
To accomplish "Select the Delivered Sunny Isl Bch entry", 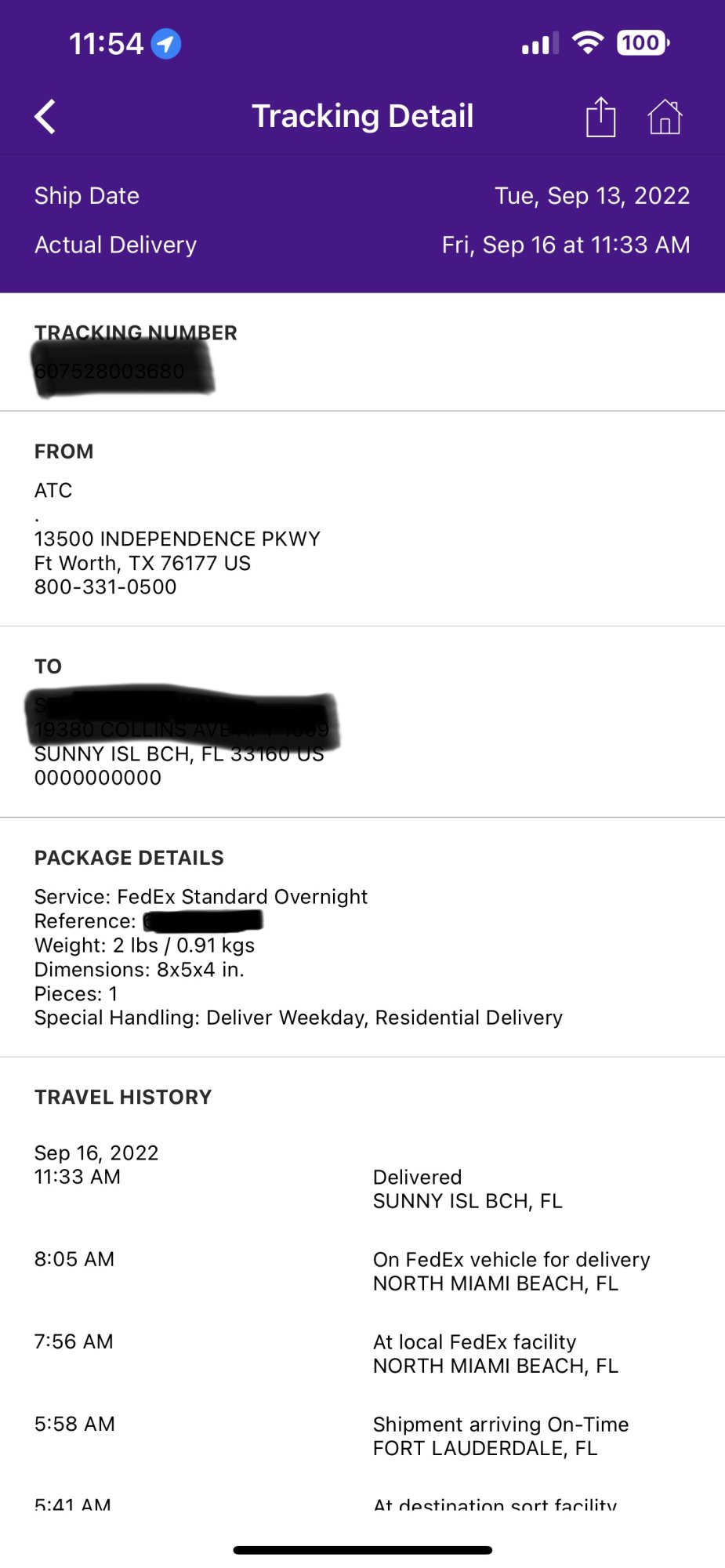I will pyautogui.click(x=467, y=1189).
